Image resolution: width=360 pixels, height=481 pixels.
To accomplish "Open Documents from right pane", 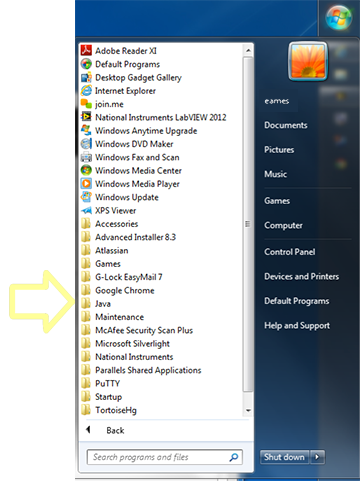I will (x=286, y=125).
